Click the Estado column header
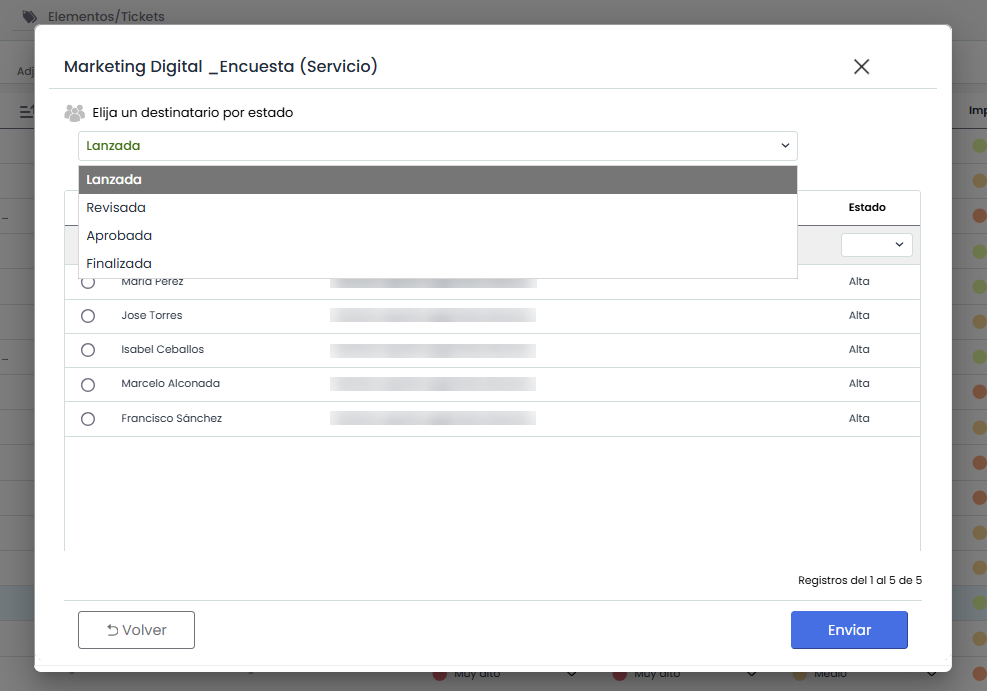 866,208
